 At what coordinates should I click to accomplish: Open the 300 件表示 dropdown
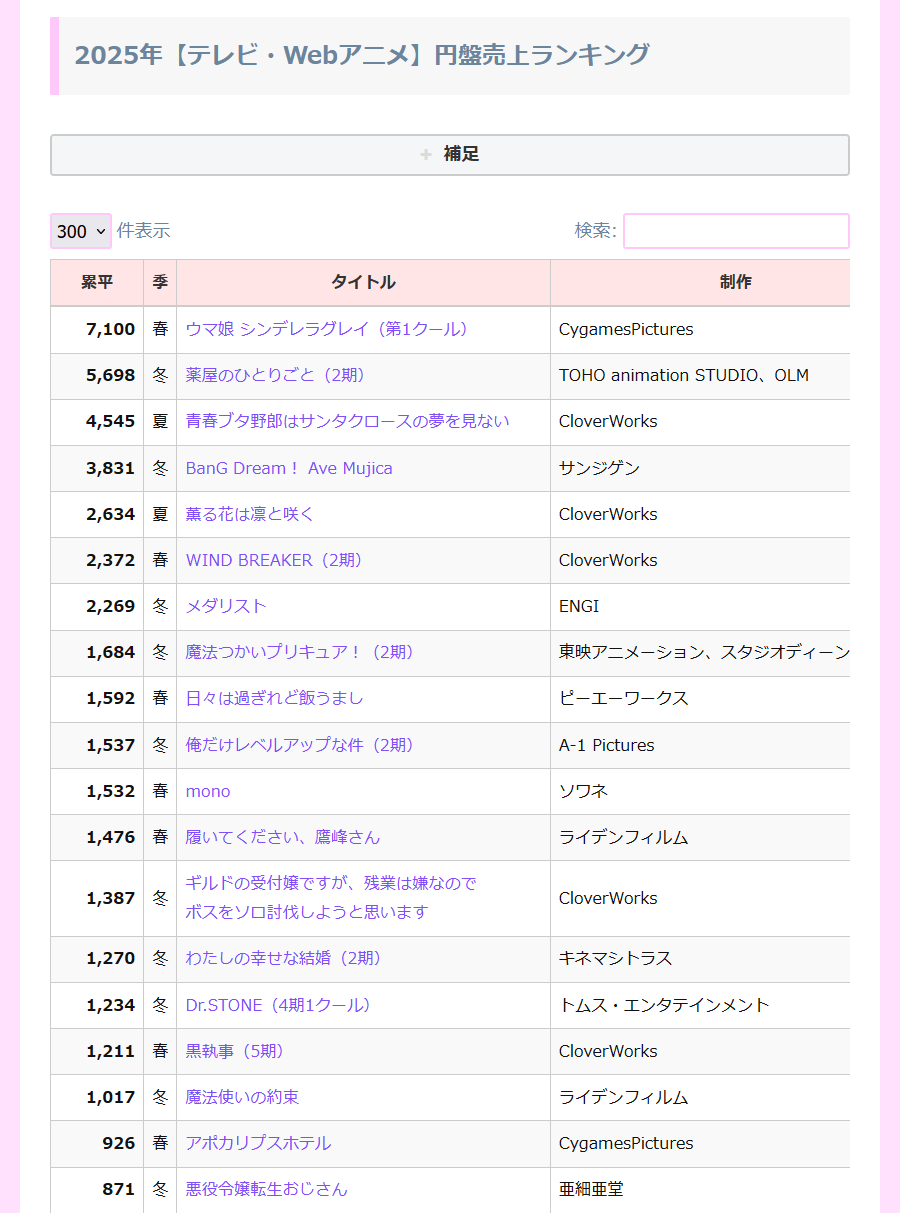80,231
